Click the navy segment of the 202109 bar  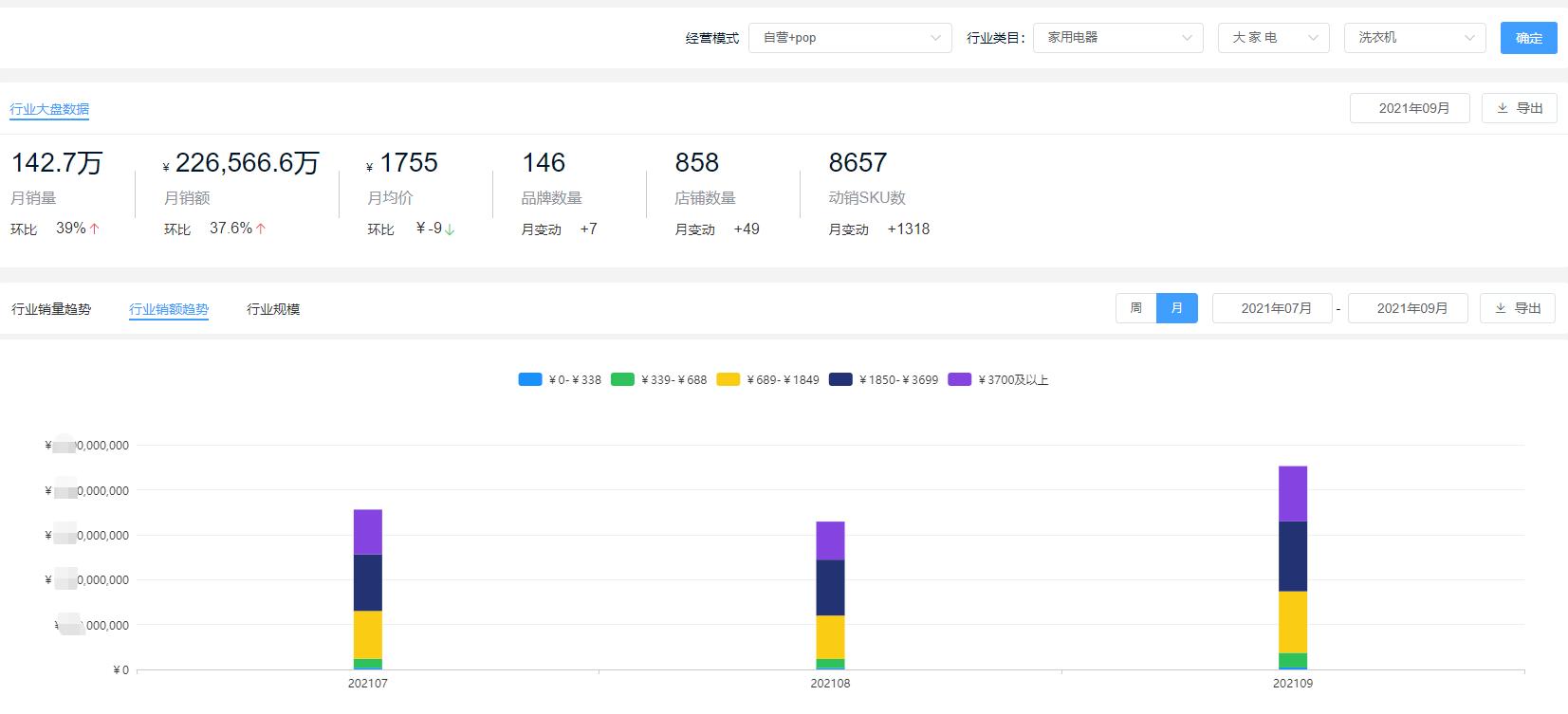1293,557
